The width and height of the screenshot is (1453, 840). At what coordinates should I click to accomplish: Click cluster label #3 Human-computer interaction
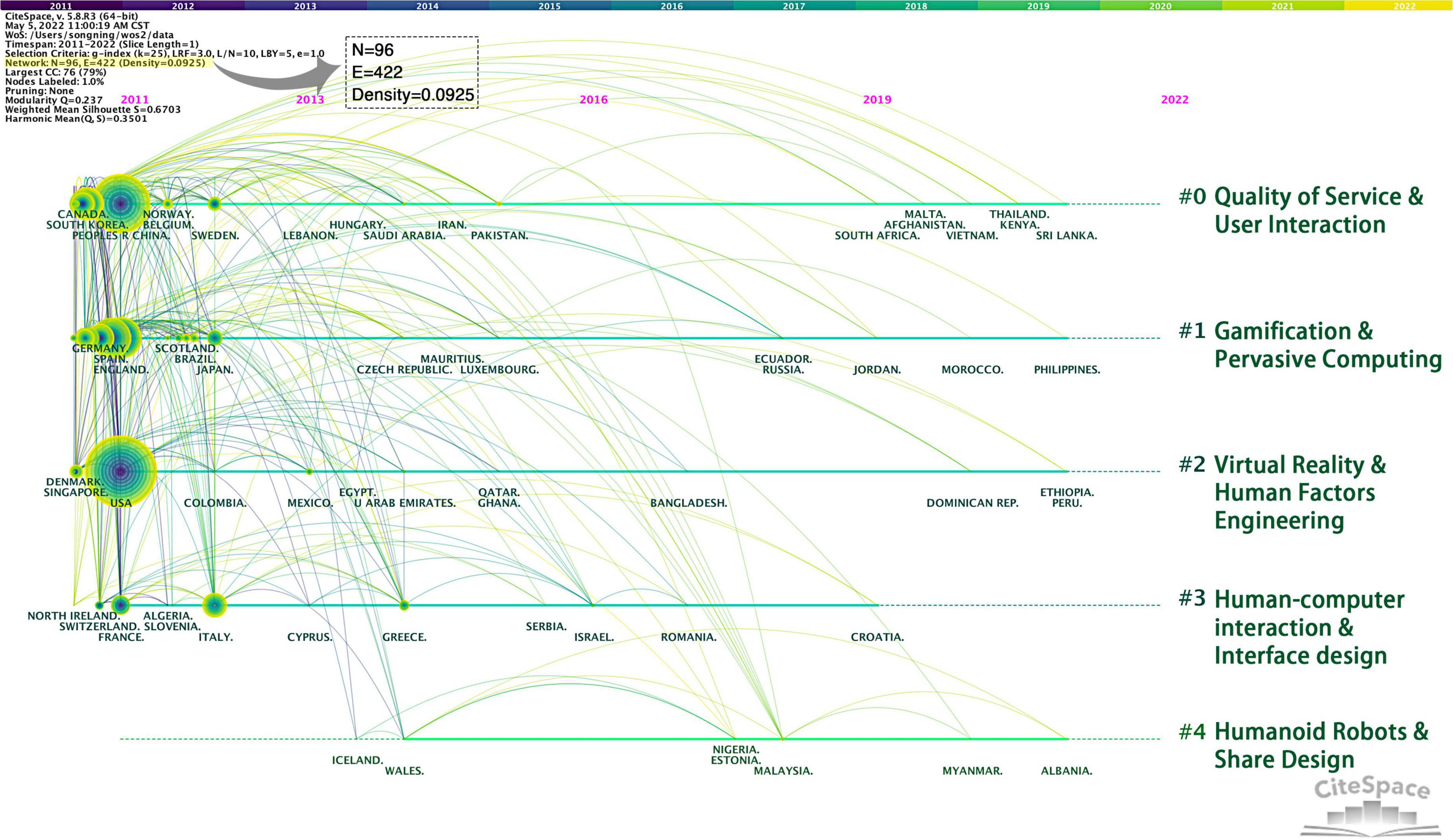click(x=1291, y=627)
